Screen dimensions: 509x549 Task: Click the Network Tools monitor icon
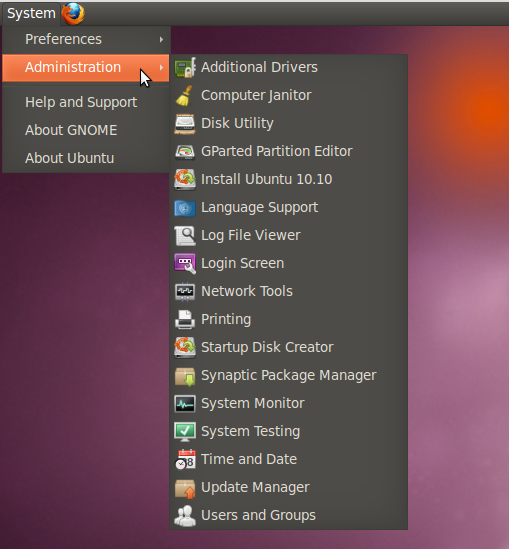point(185,291)
